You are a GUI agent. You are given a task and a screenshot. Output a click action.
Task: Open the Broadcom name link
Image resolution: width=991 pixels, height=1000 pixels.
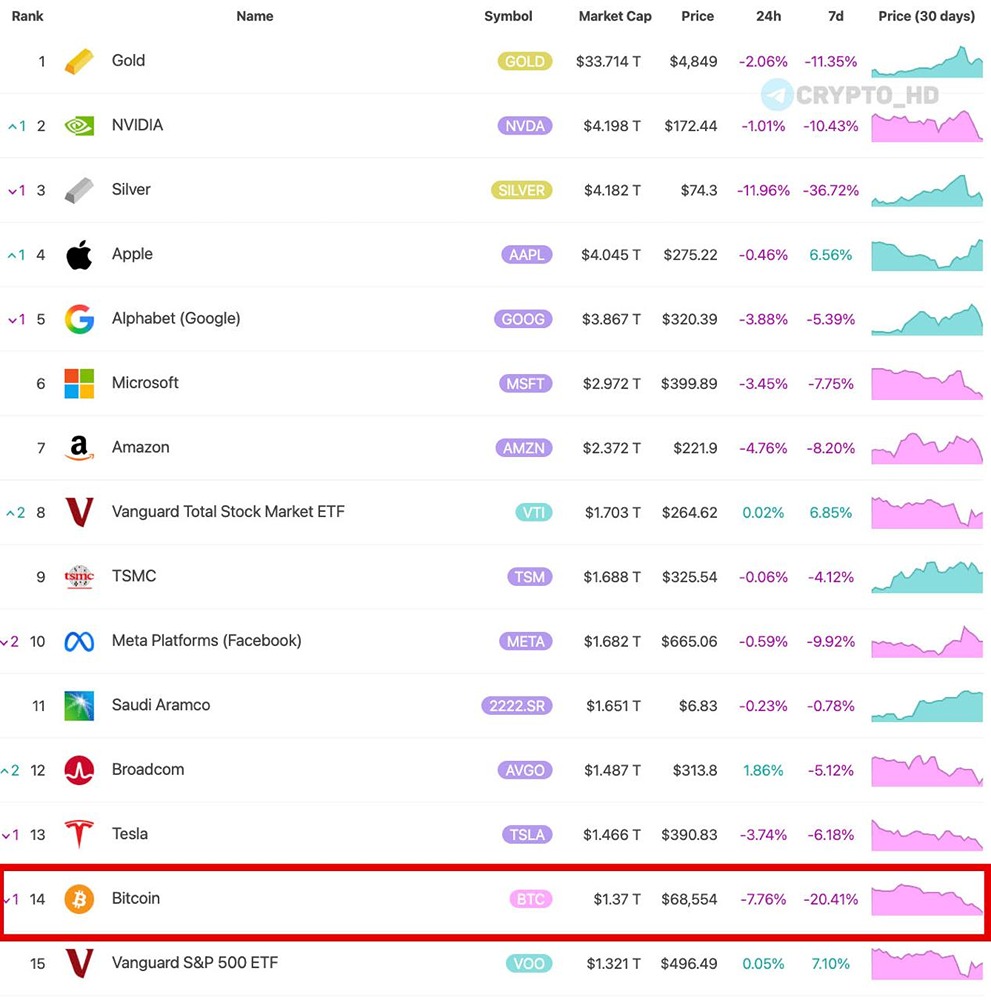pos(148,770)
